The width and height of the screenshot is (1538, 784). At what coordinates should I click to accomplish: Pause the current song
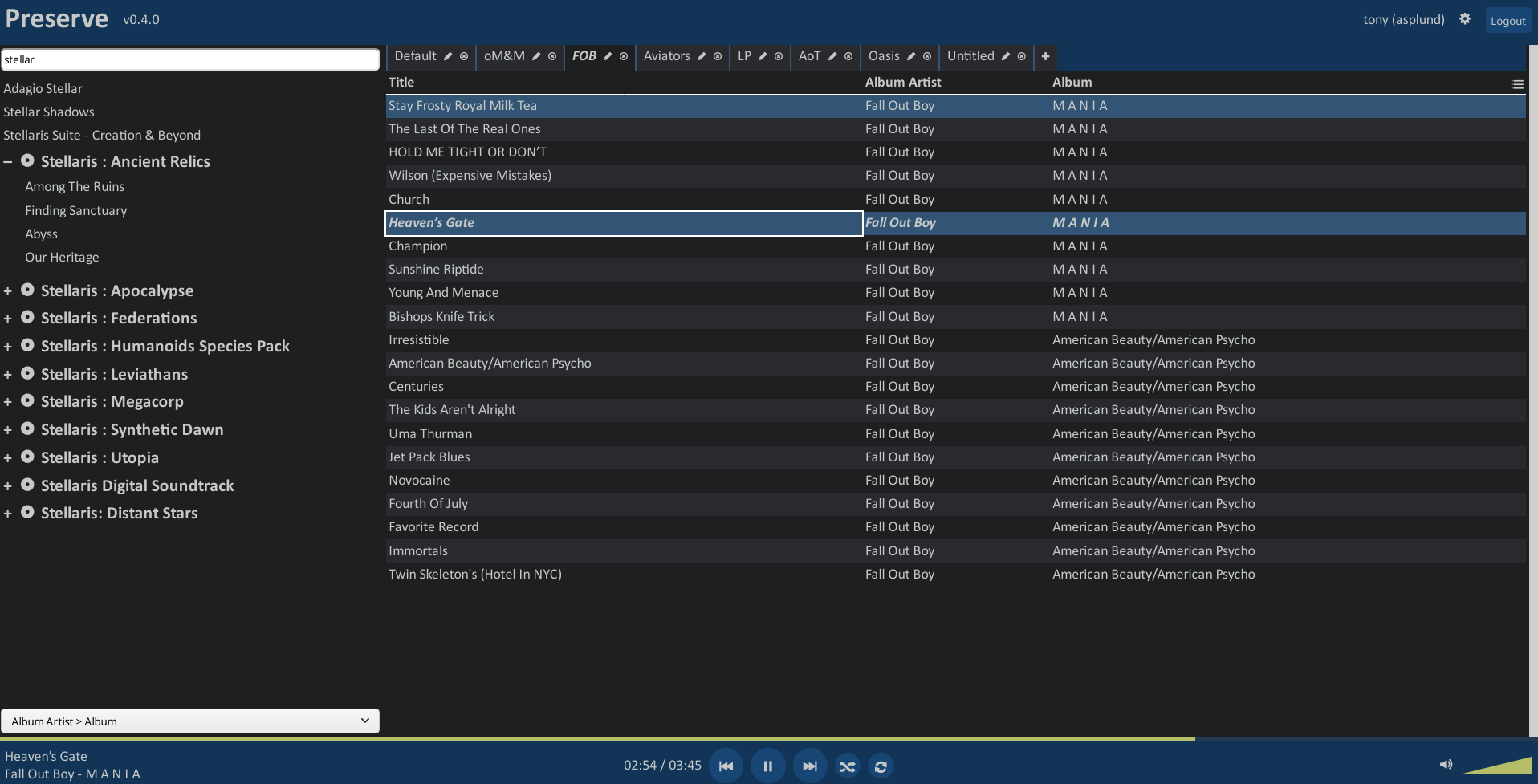767,766
